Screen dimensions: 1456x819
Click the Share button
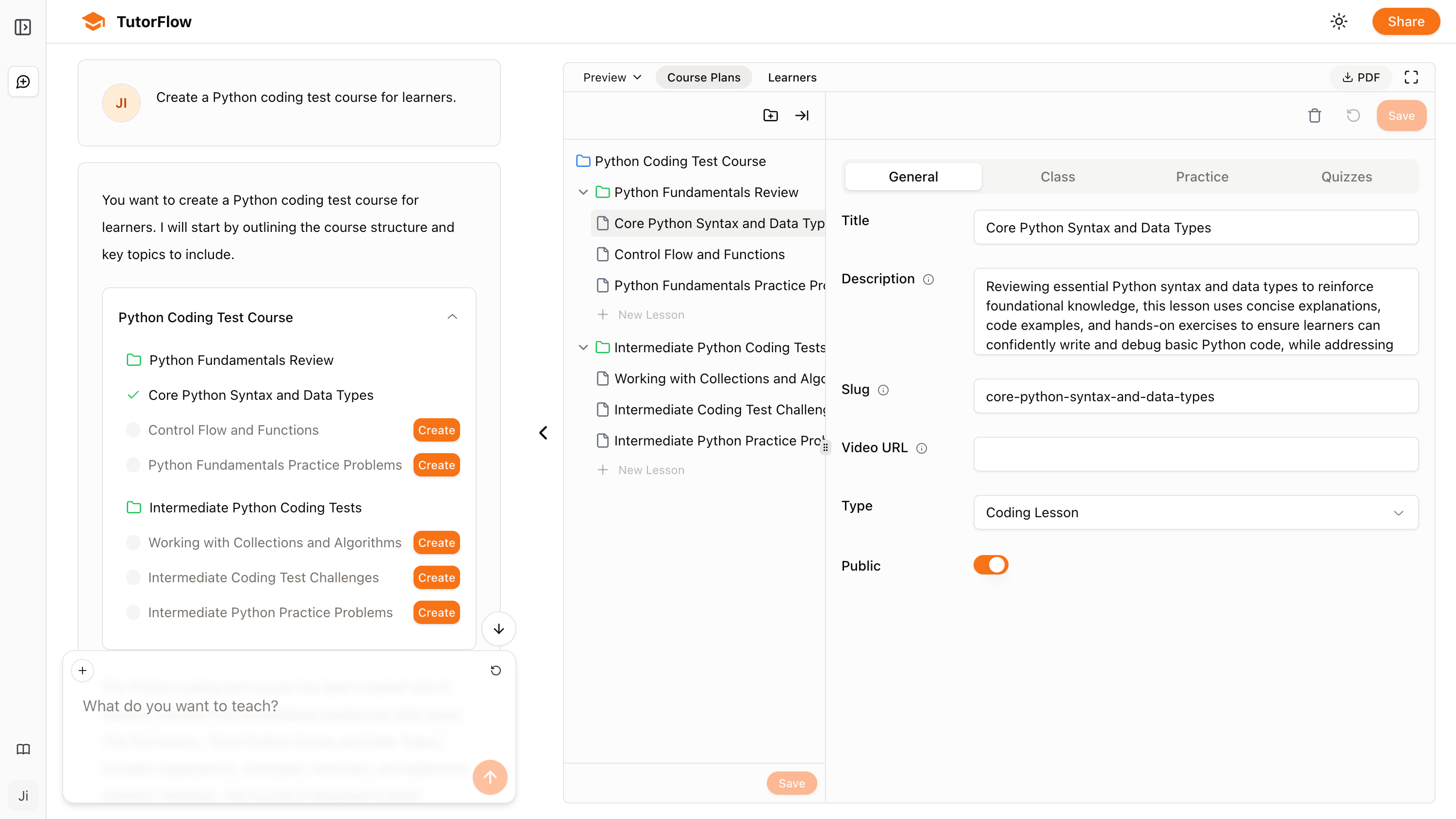[1406, 21]
